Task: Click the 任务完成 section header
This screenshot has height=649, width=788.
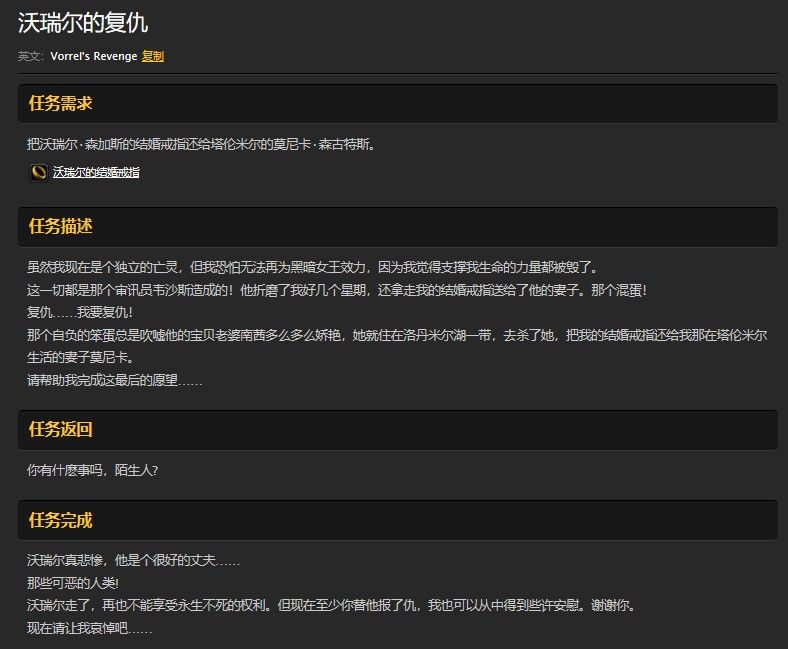Action: tap(398, 520)
